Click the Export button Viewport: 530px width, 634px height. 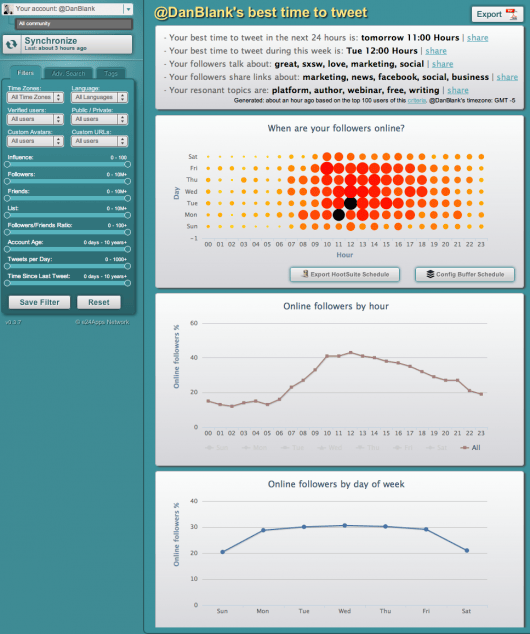click(x=497, y=14)
